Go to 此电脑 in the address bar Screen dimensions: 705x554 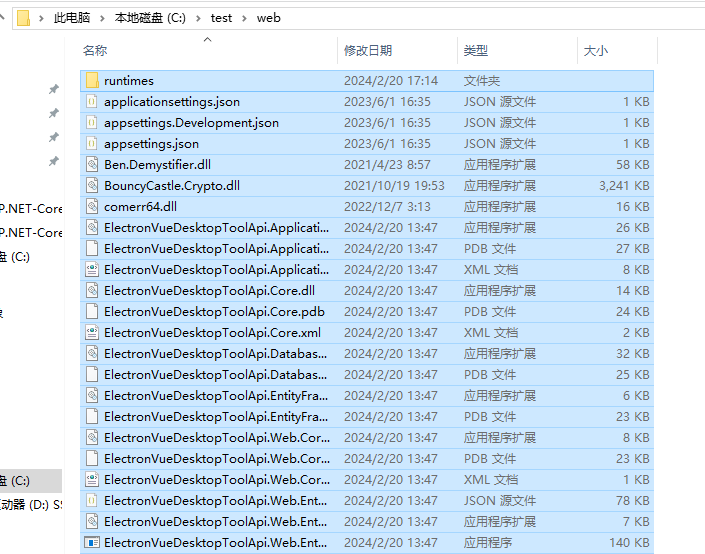(x=72, y=18)
